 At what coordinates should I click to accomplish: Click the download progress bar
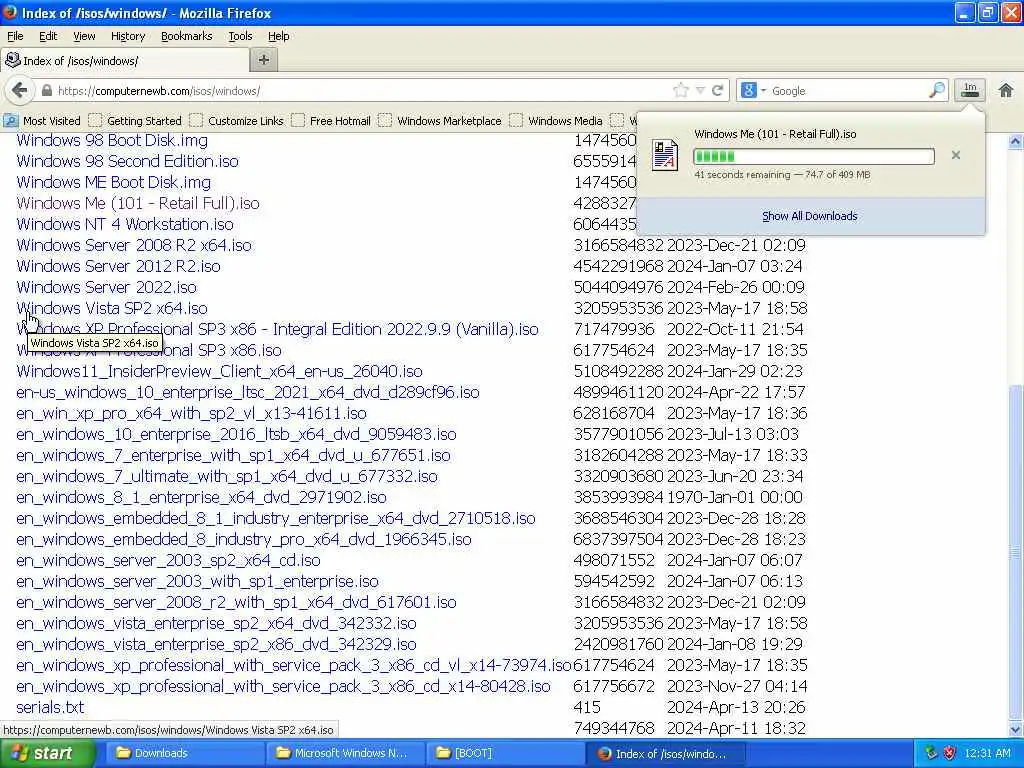point(814,156)
